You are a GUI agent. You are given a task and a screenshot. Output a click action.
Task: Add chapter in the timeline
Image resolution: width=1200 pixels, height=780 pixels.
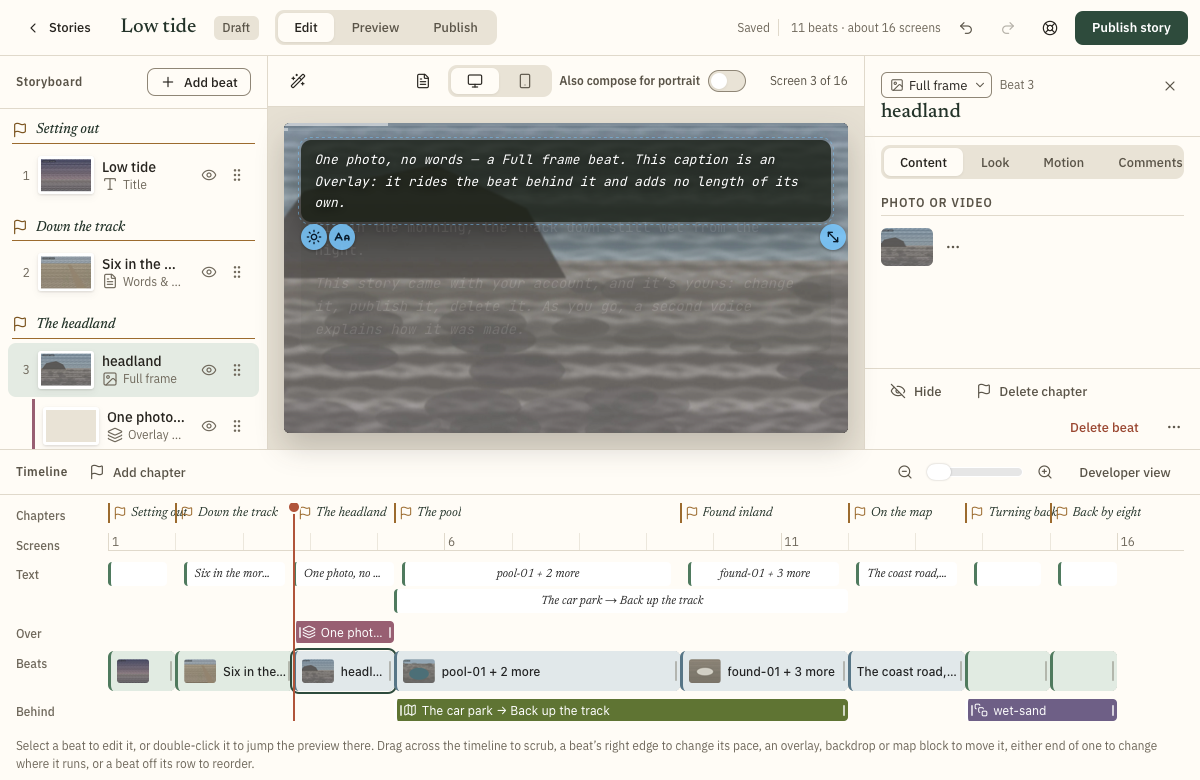coord(138,472)
